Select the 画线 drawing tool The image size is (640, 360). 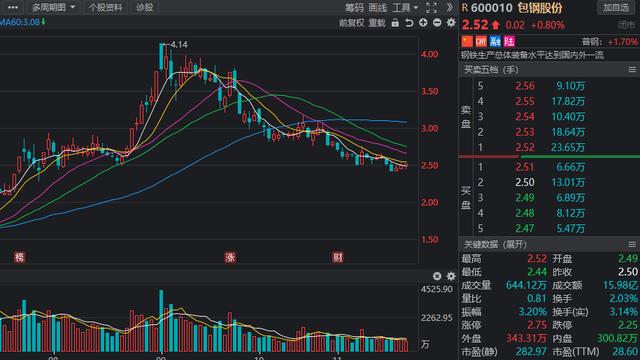coord(378,8)
